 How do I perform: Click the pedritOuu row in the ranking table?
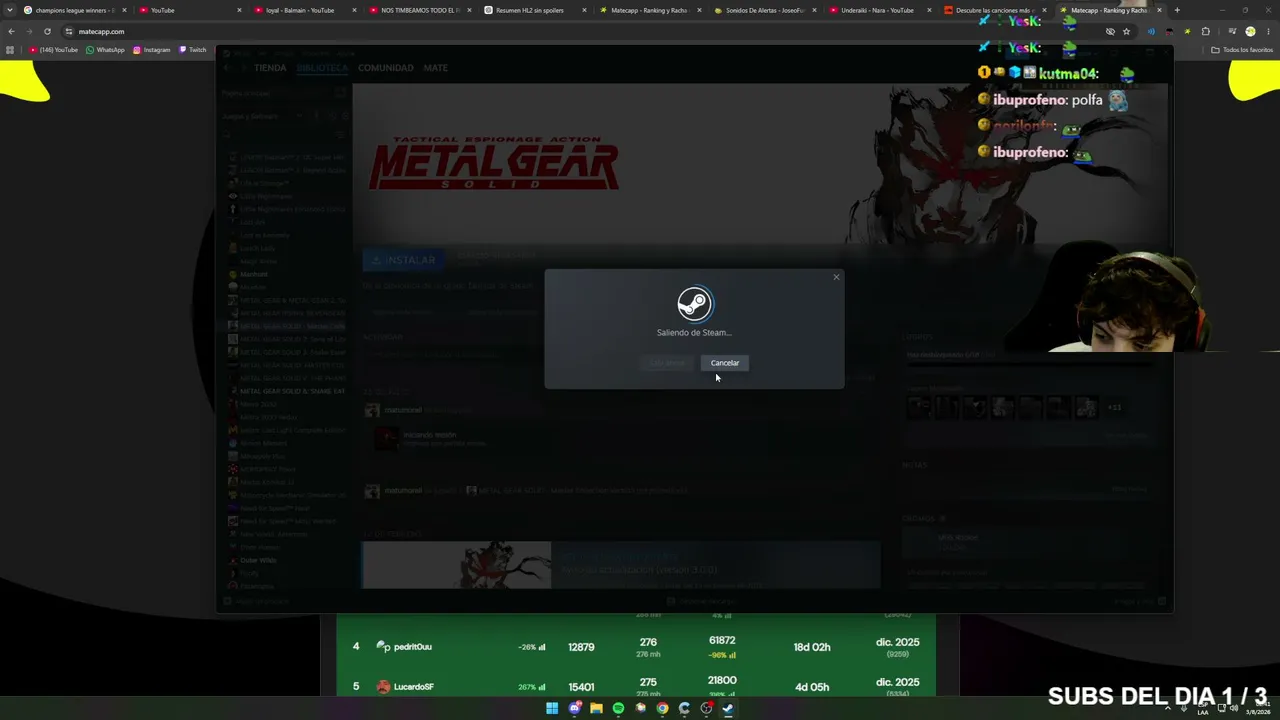click(x=636, y=647)
